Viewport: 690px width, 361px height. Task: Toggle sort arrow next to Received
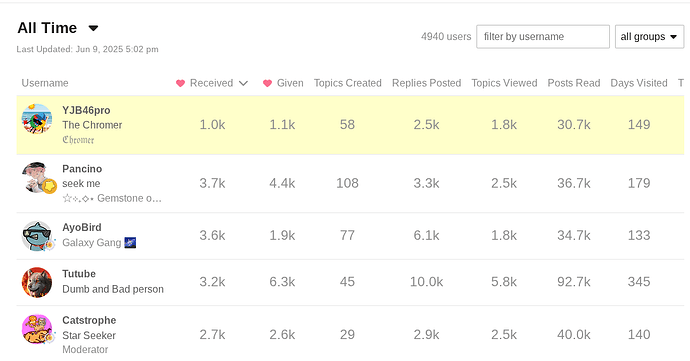243,83
